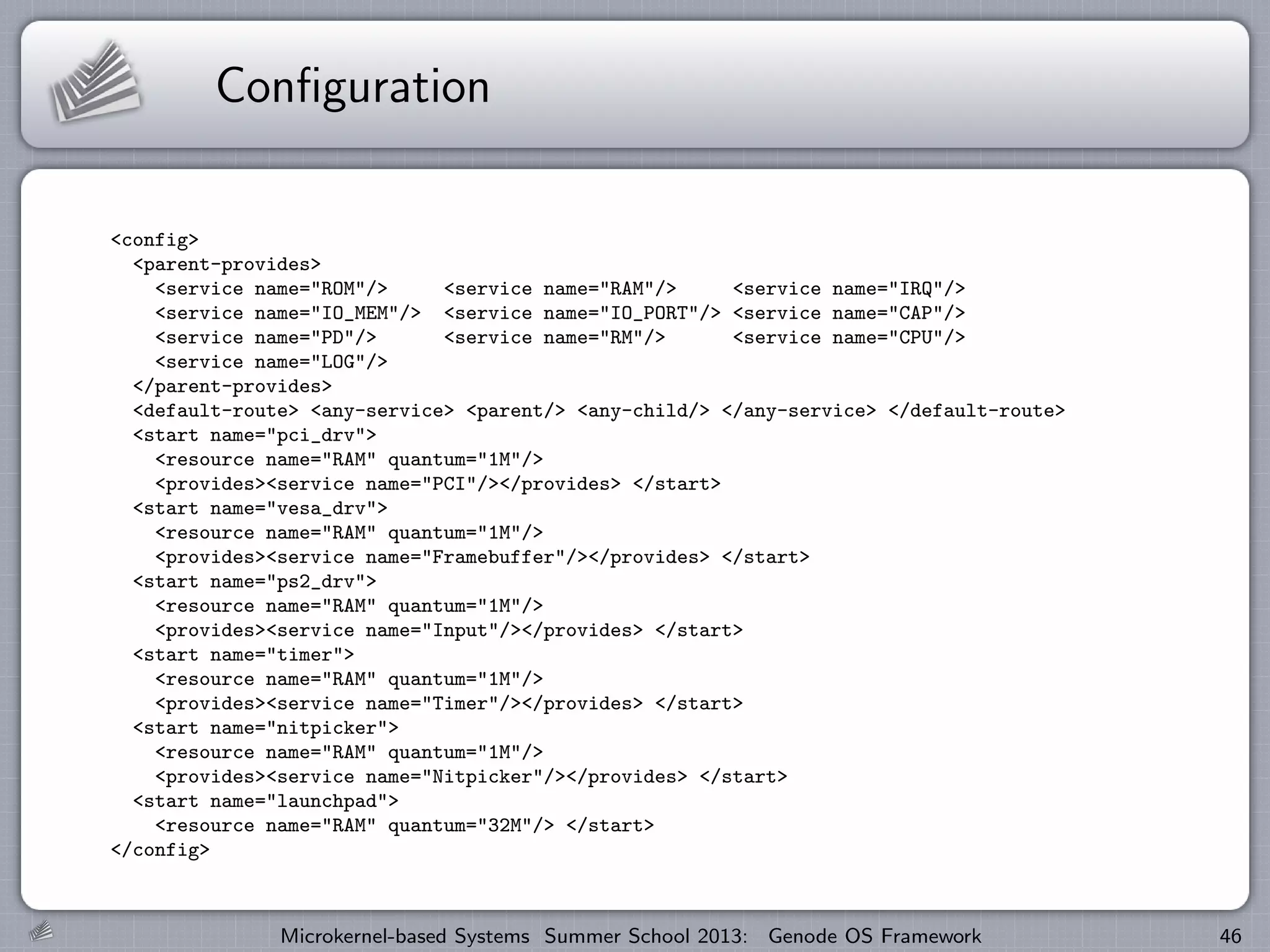Click the Summer School 2013 footer text
The height and width of the screenshot is (952, 1270).
646,936
